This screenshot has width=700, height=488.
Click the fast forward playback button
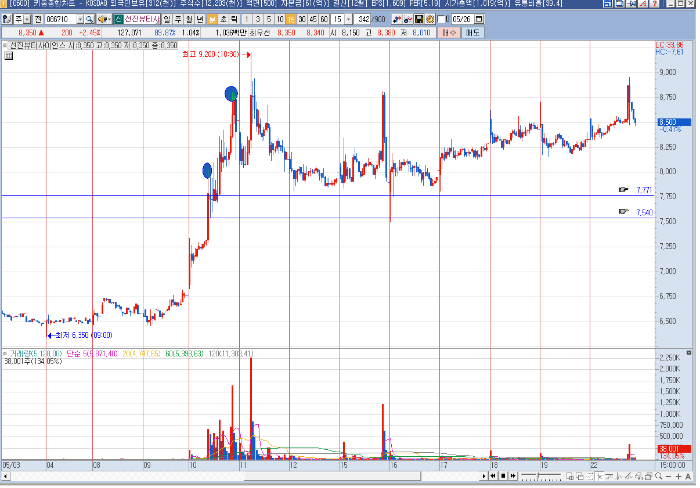(x=513, y=476)
